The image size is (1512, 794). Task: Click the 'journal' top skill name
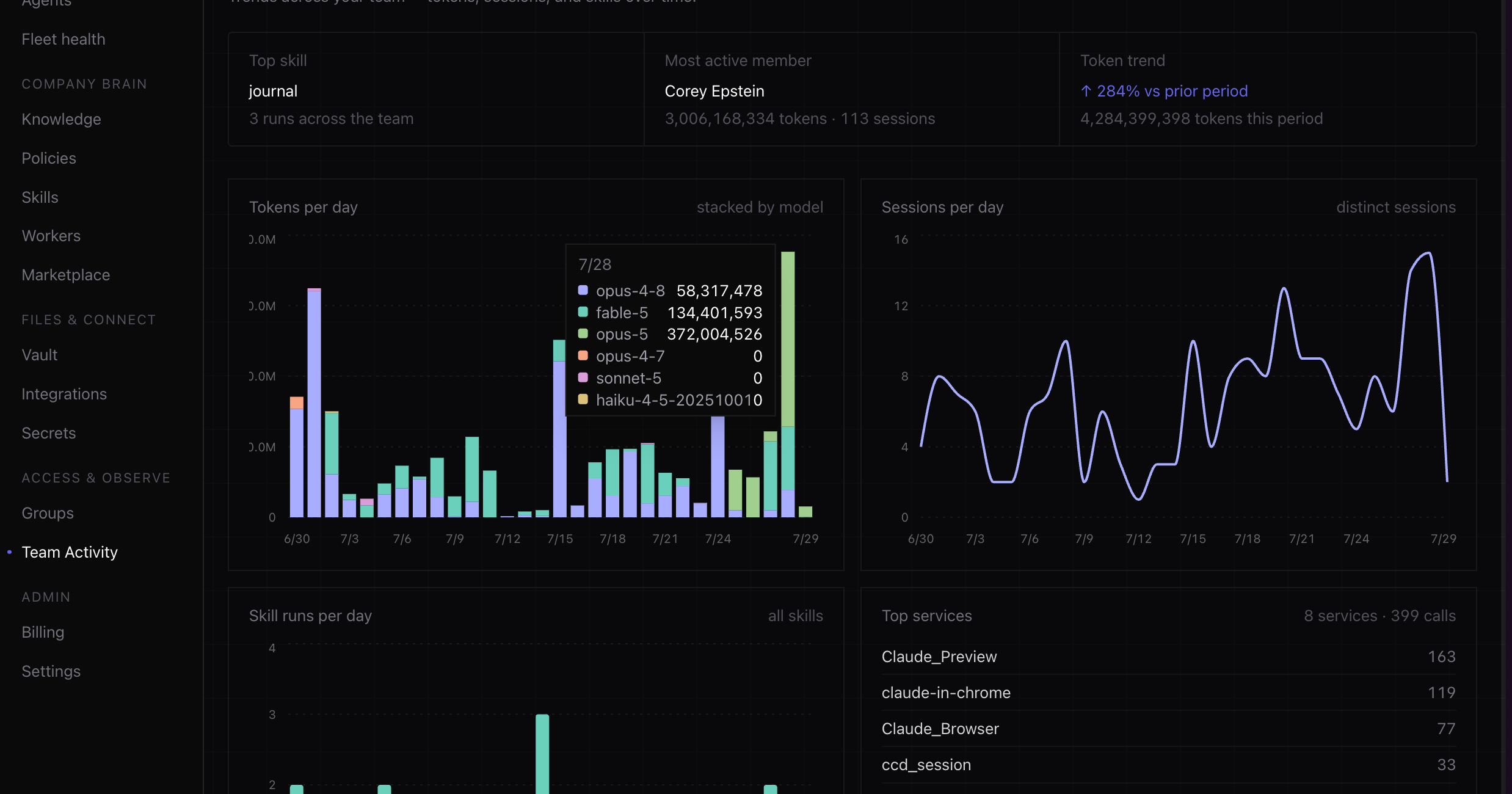pos(273,91)
